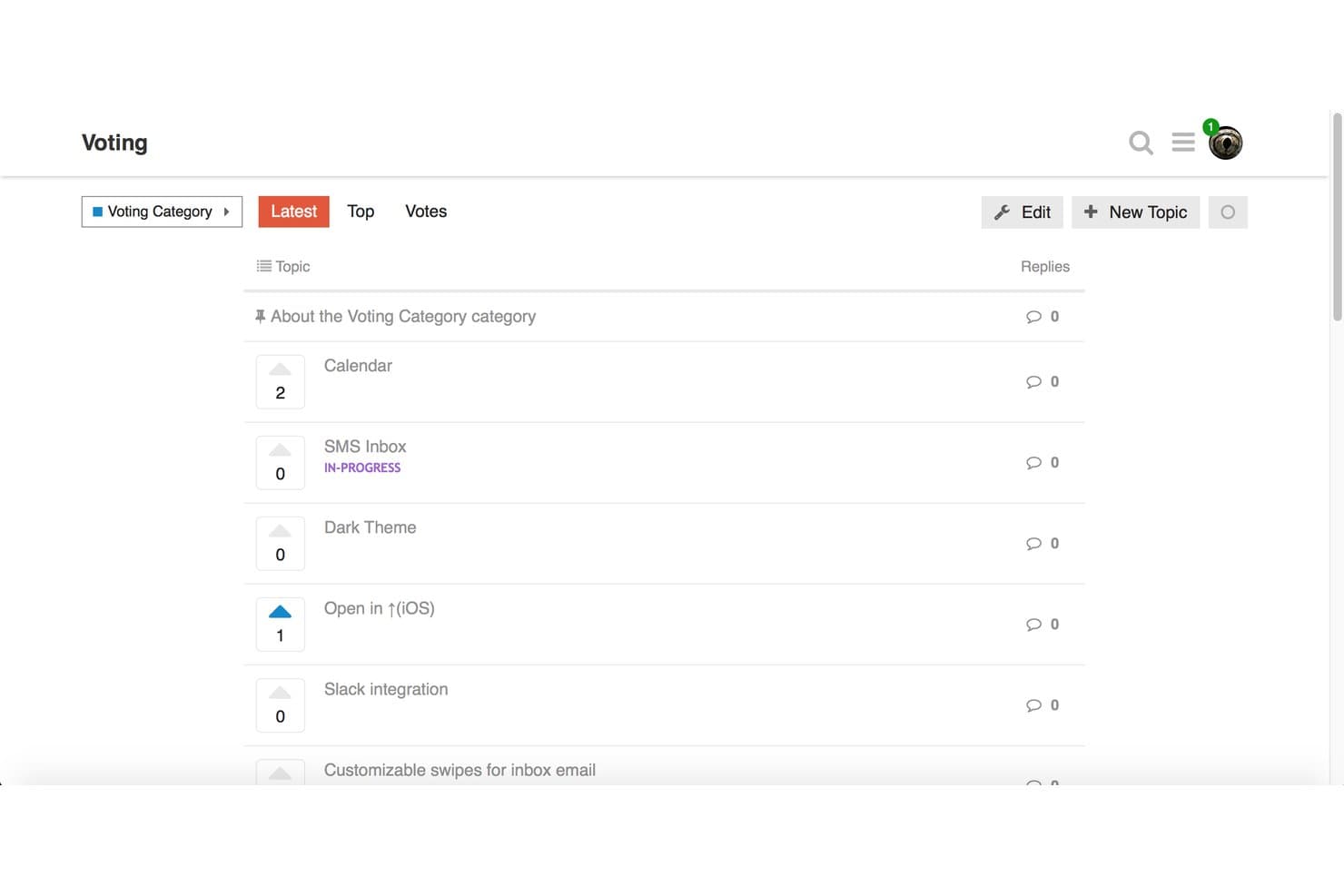Image resolution: width=1344 pixels, height=896 pixels.
Task: Sort by the Replies column header
Action: pos(1045,266)
